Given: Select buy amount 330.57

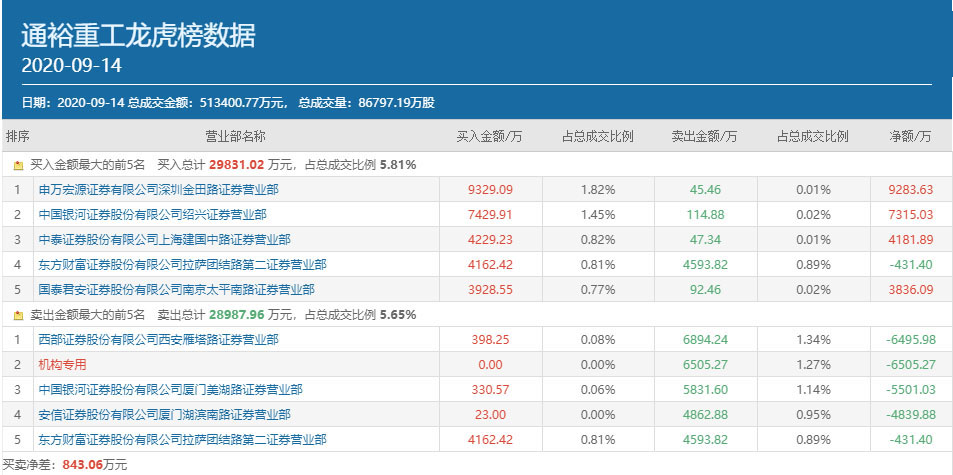Looking at the screenshot, I should coord(490,389).
